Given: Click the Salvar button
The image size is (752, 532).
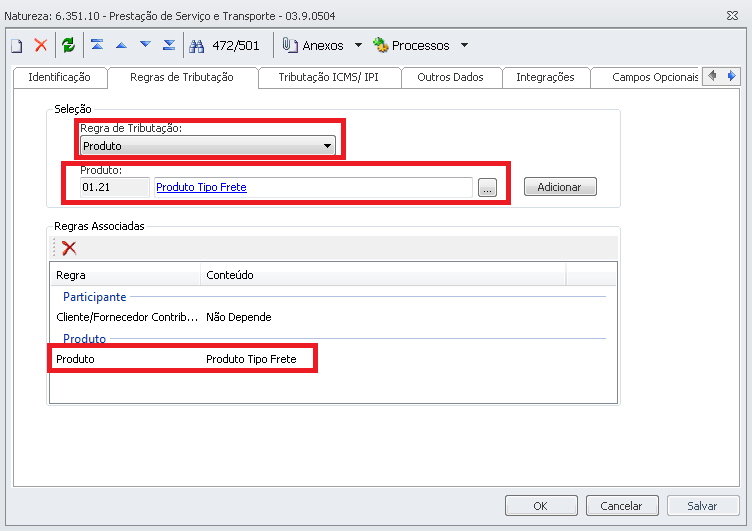Looking at the screenshot, I should tap(703, 506).
